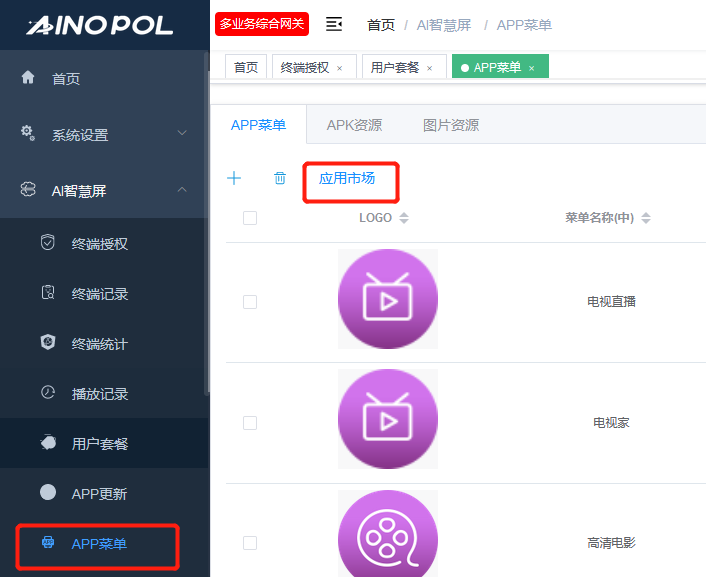Click the trash delete icon
This screenshot has width=706, height=577.
(280, 178)
